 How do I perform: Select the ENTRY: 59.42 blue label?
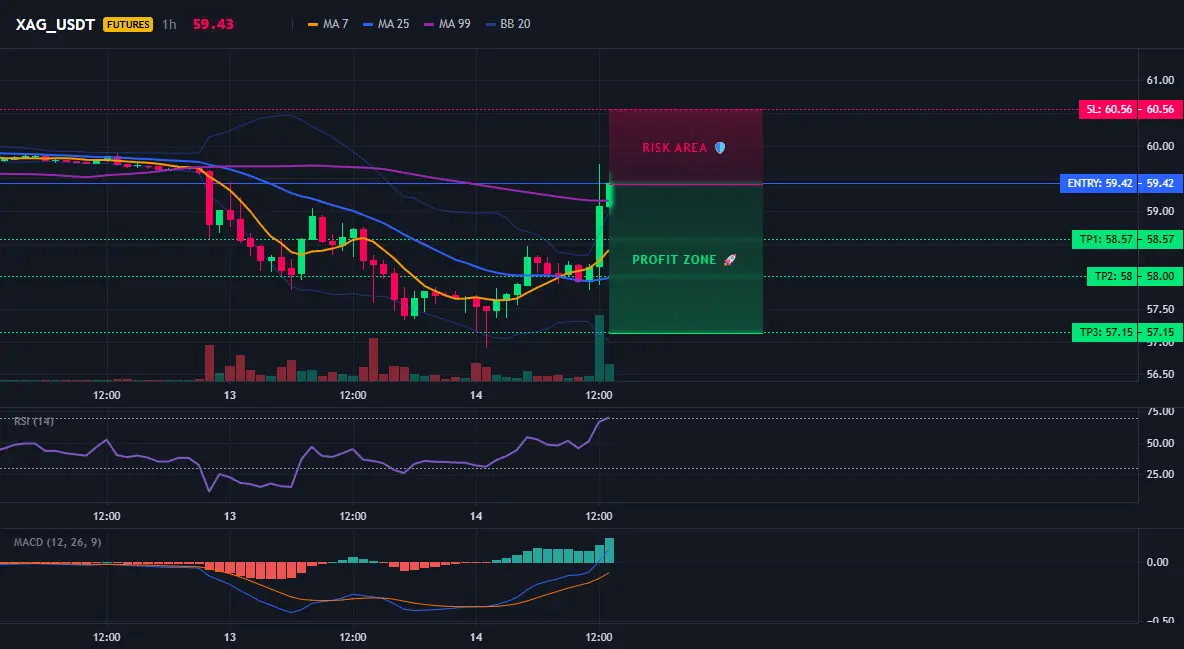pos(1098,184)
